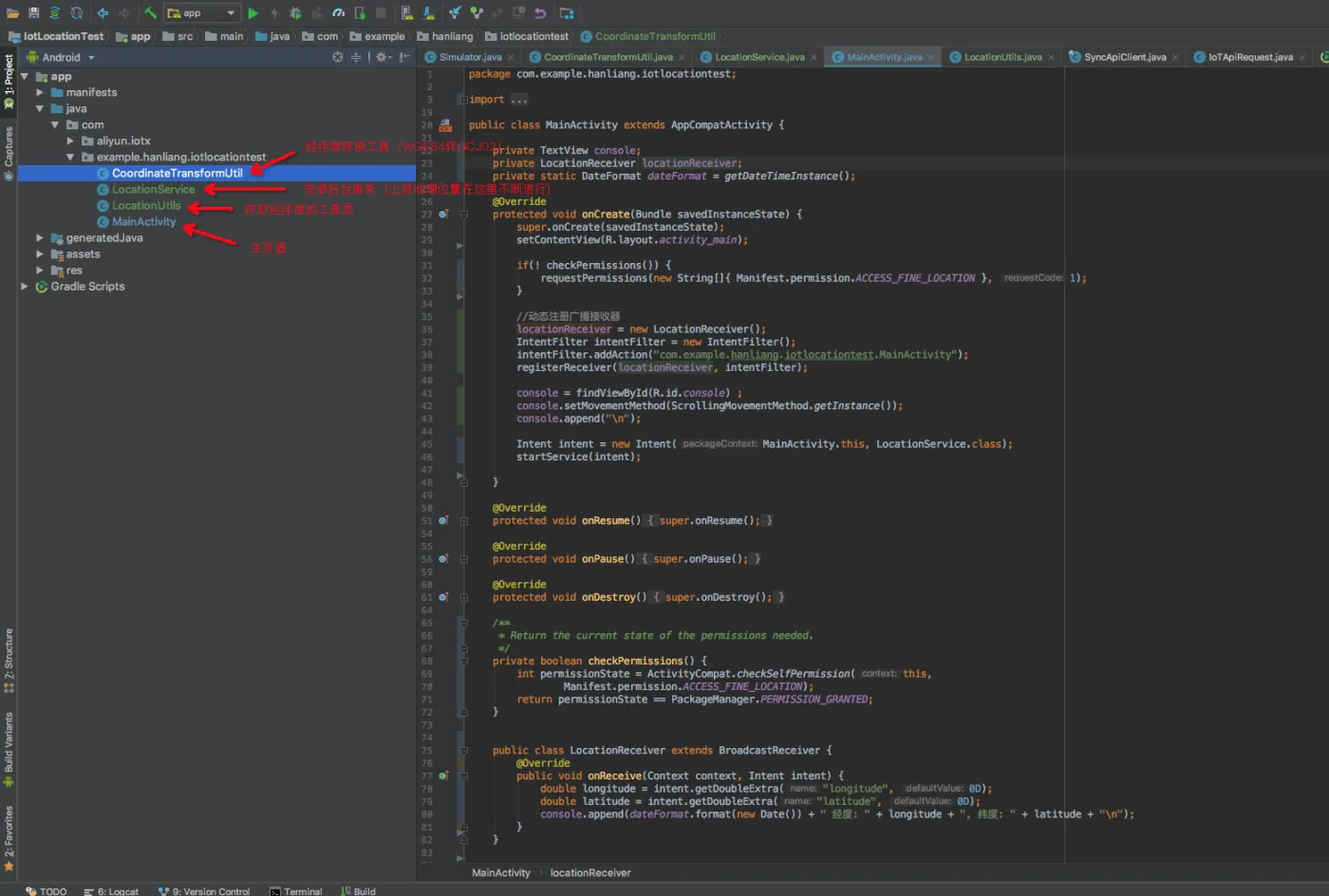The image size is (1329, 896).
Task: Start debugging with the bug icon
Action: pos(295,13)
